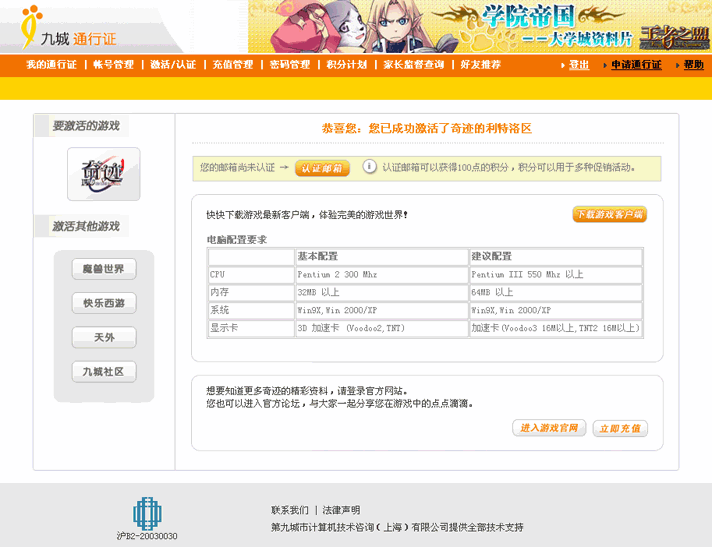Click the 您的邮箱尚未认证 notice text
The image size is (712, 547).
[237, 168]
